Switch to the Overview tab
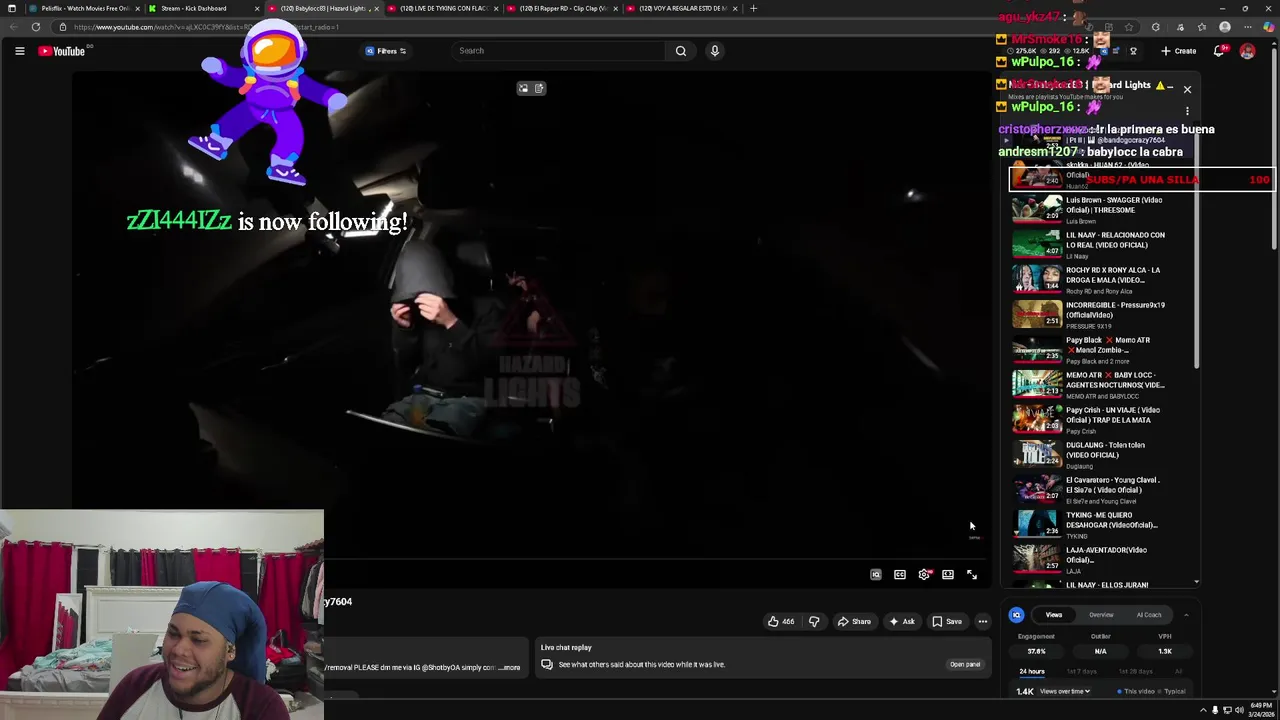This screenshot has width=1280, height=720. 1101,615
